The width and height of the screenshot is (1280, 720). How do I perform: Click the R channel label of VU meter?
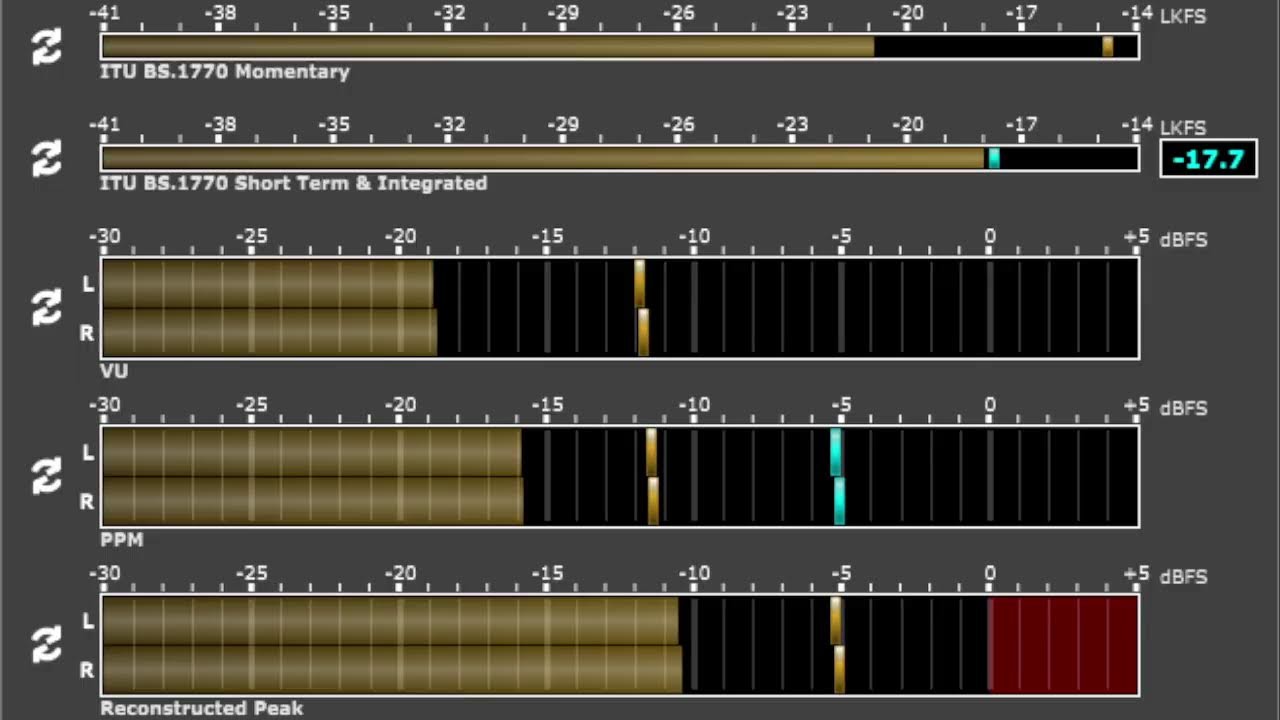[87, 332]
